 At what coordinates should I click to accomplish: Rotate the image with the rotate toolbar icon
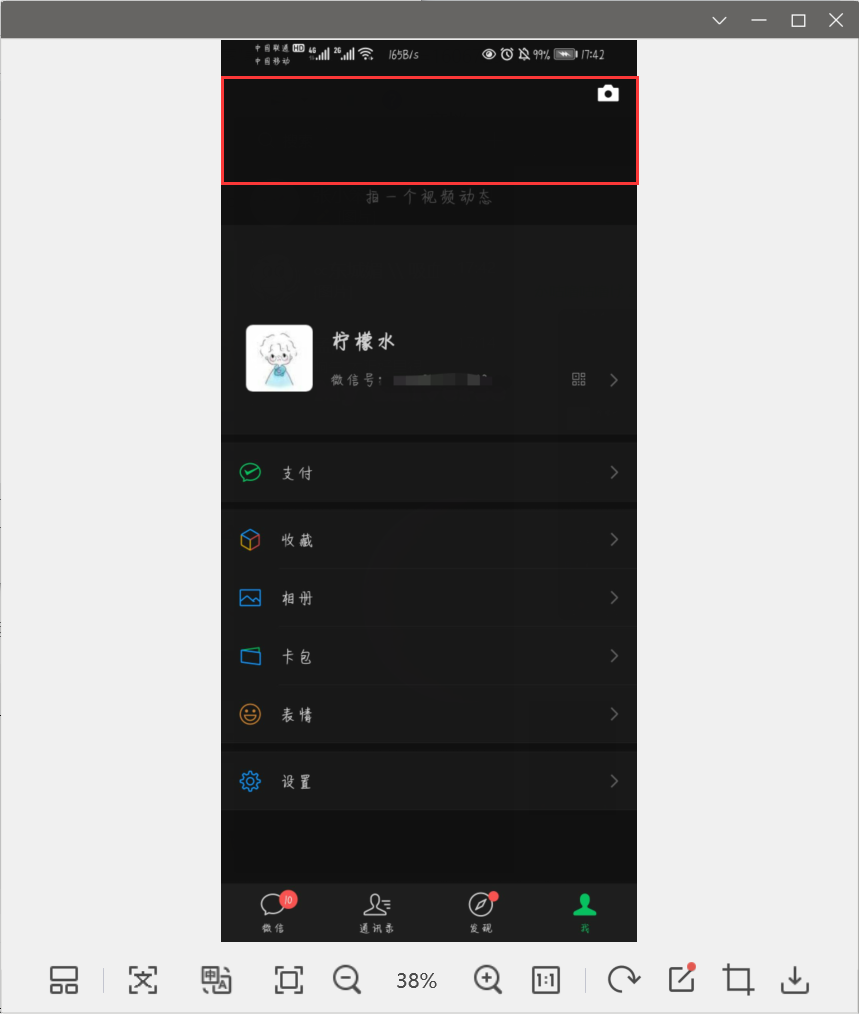click(x=624, y=979)
